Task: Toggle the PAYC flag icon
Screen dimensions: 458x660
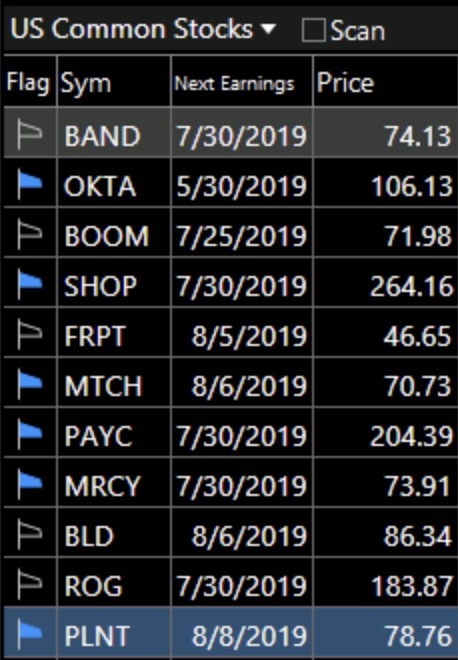Action: click(29, 433)
